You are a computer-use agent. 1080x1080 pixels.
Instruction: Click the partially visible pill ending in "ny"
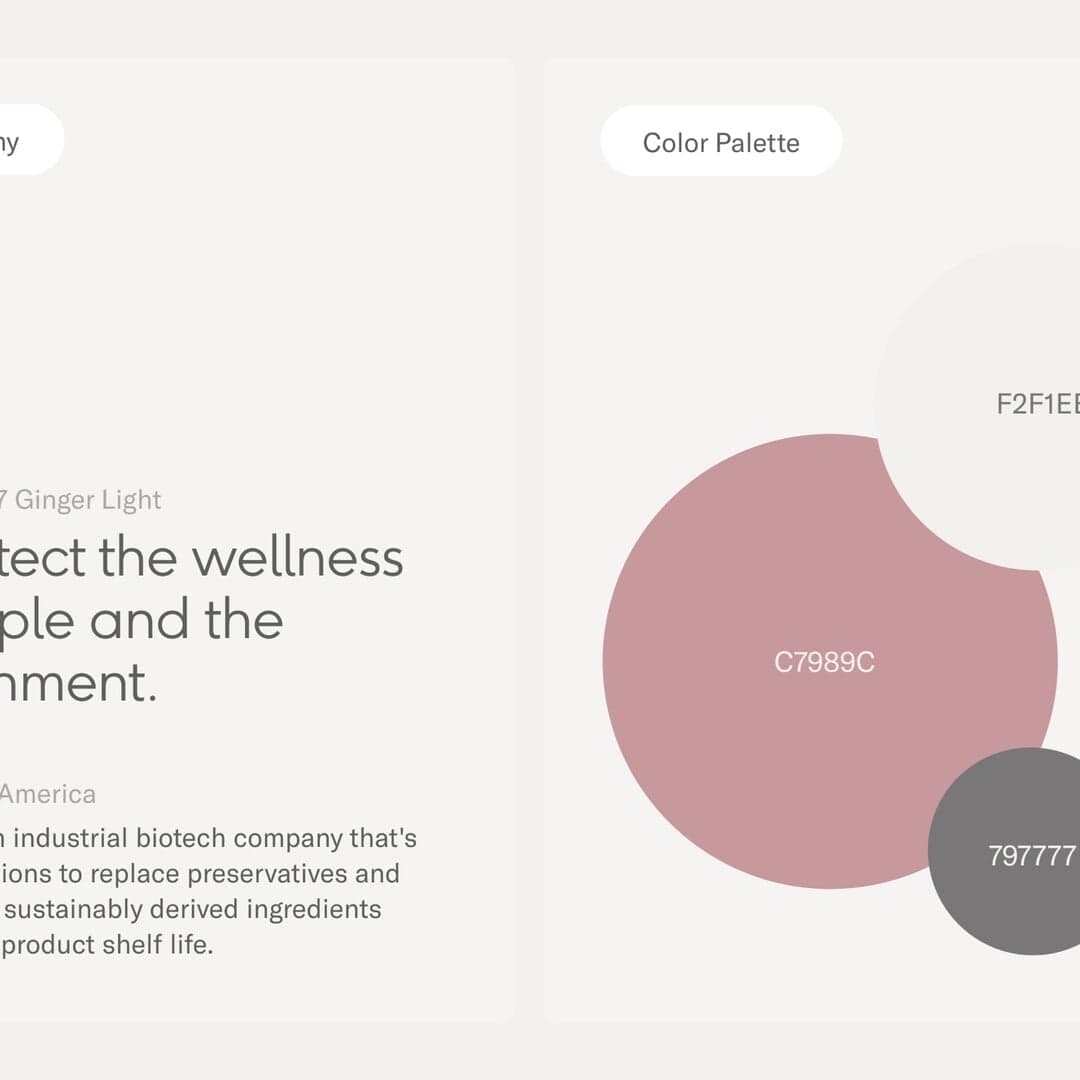click(x=22, y=141)
